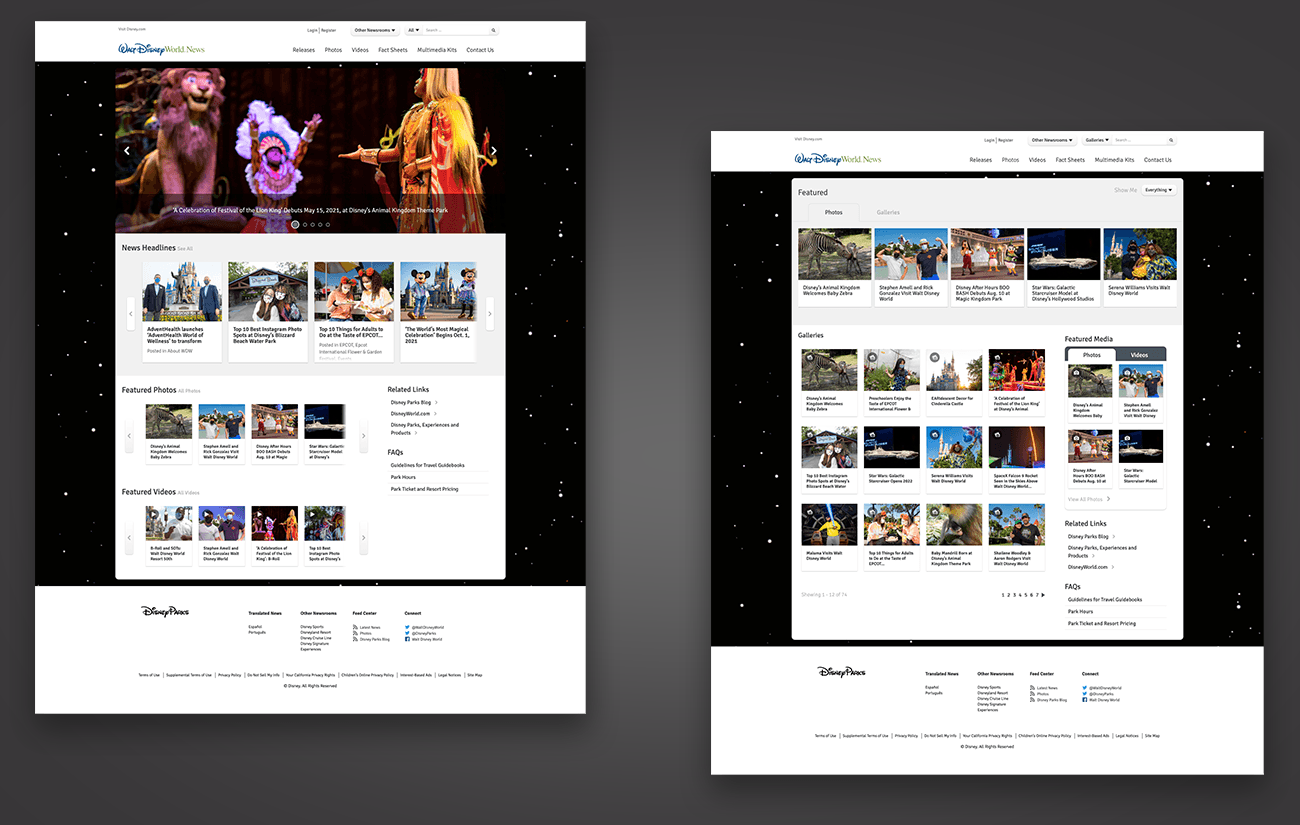The image size is (1300, 825).
Task: Open the Galleries search filter dropdown
Action: [x=1097, y=141]
